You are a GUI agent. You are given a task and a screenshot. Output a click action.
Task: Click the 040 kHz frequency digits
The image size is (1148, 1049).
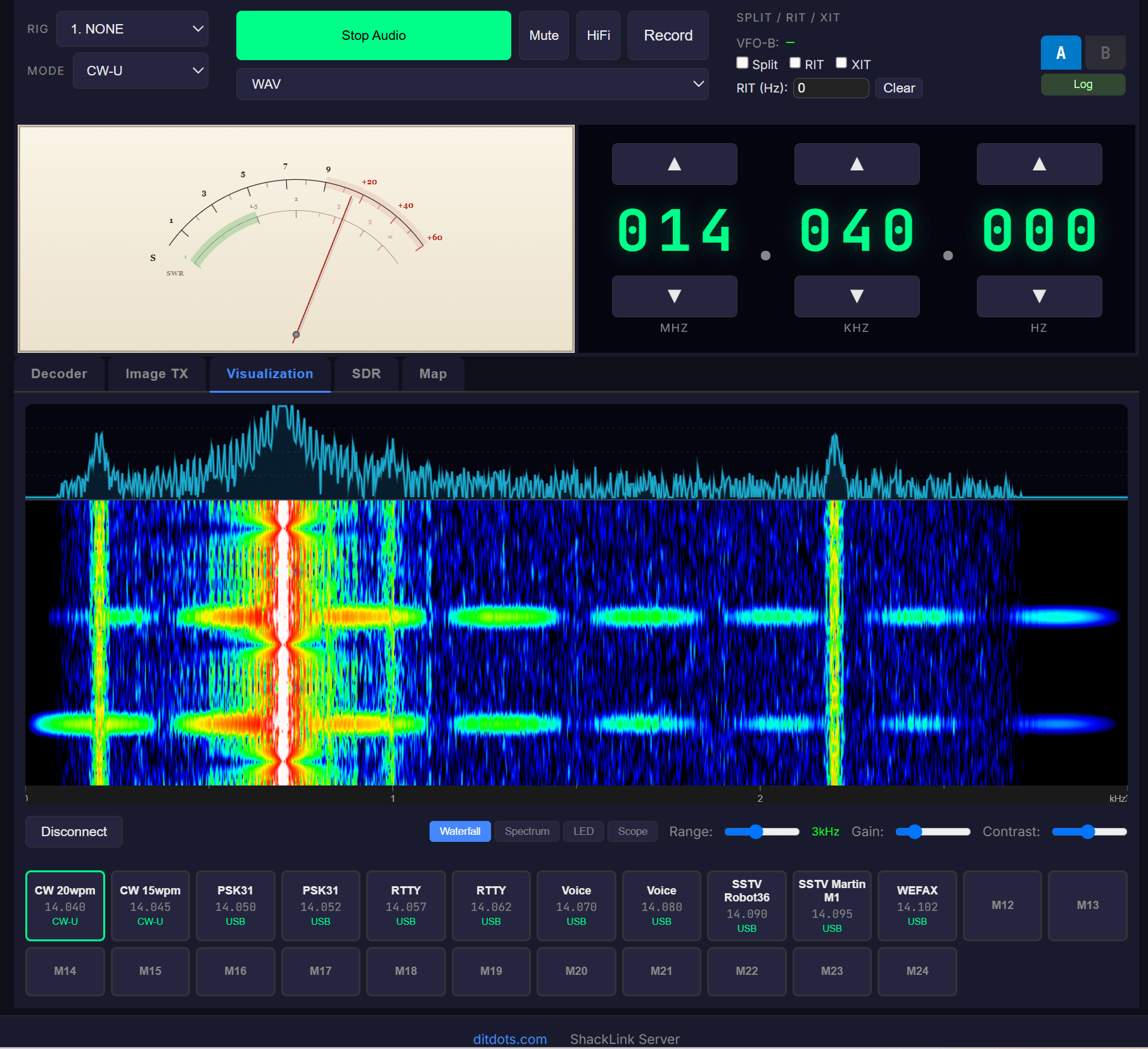pyautogui.click(x=857, y=231)
